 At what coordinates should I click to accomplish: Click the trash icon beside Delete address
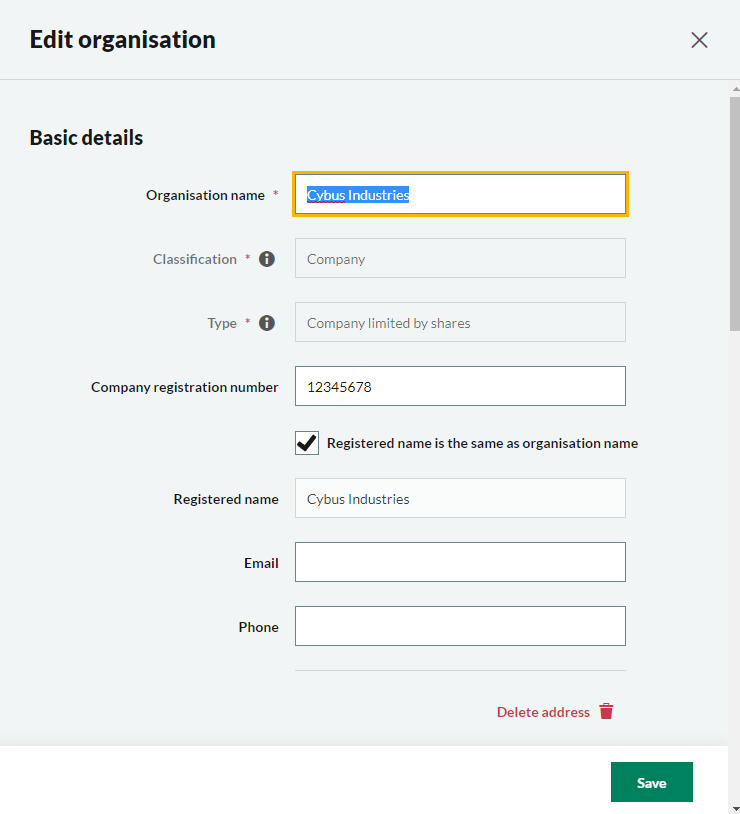pyautogui.click(x=607, y=712)
